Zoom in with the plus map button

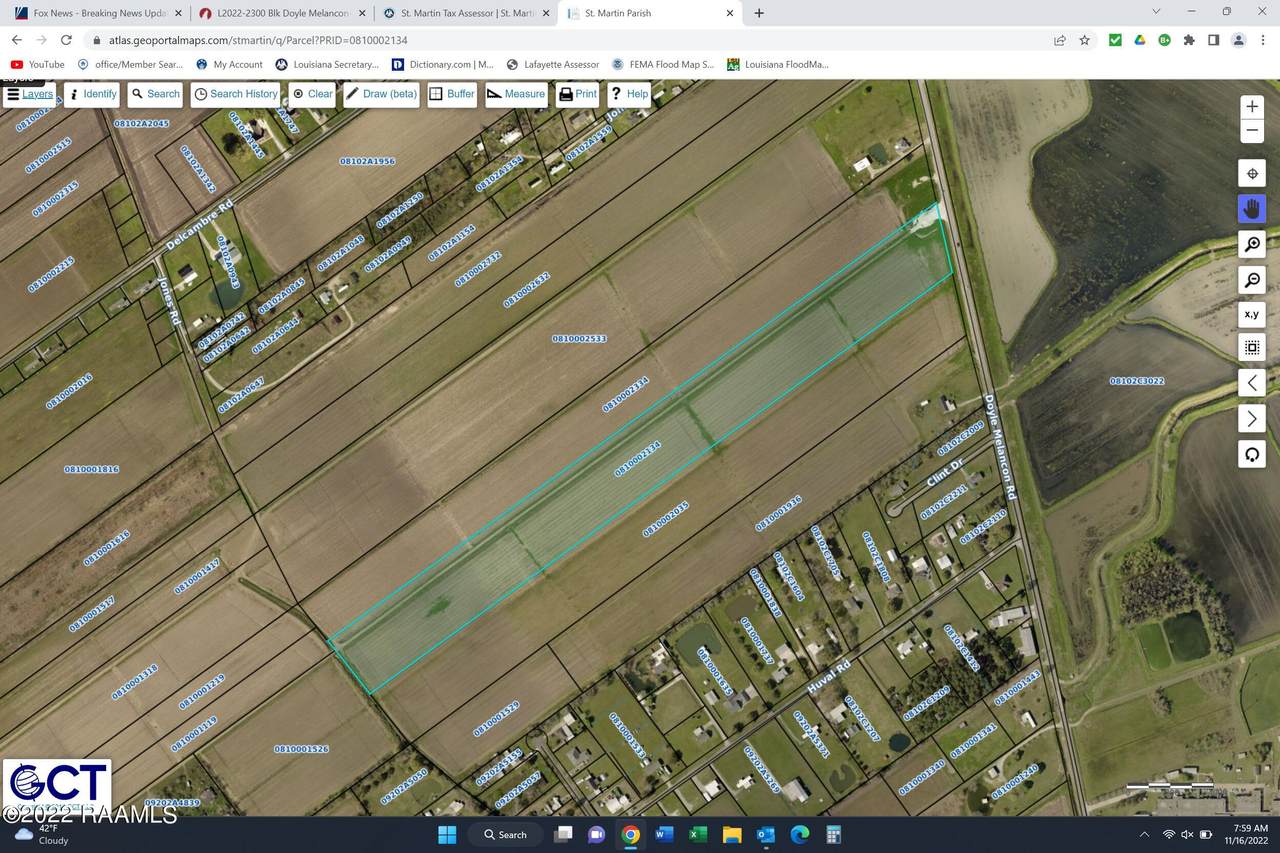point(1252,107)
